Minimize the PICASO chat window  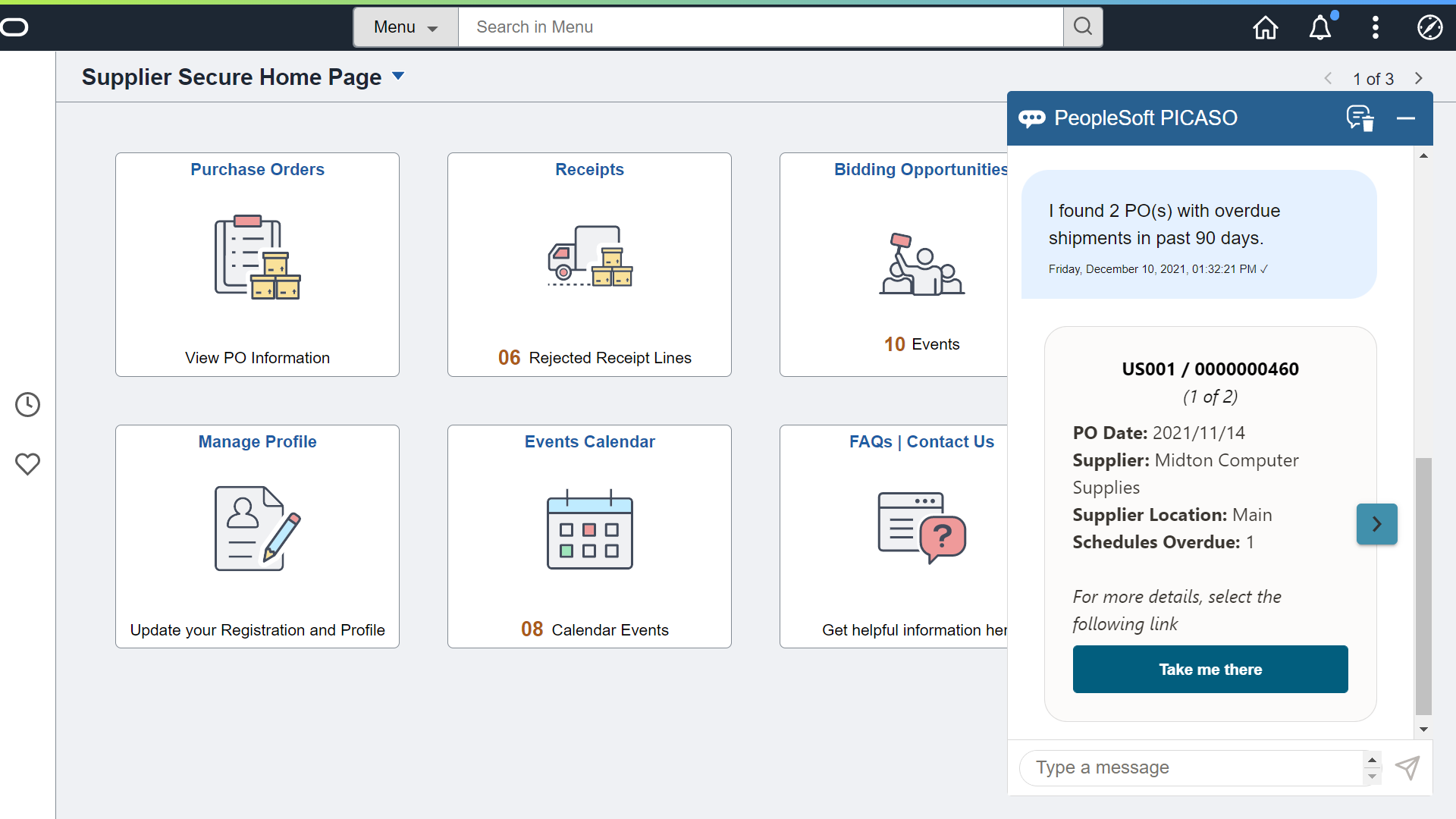pos(1405,118)
